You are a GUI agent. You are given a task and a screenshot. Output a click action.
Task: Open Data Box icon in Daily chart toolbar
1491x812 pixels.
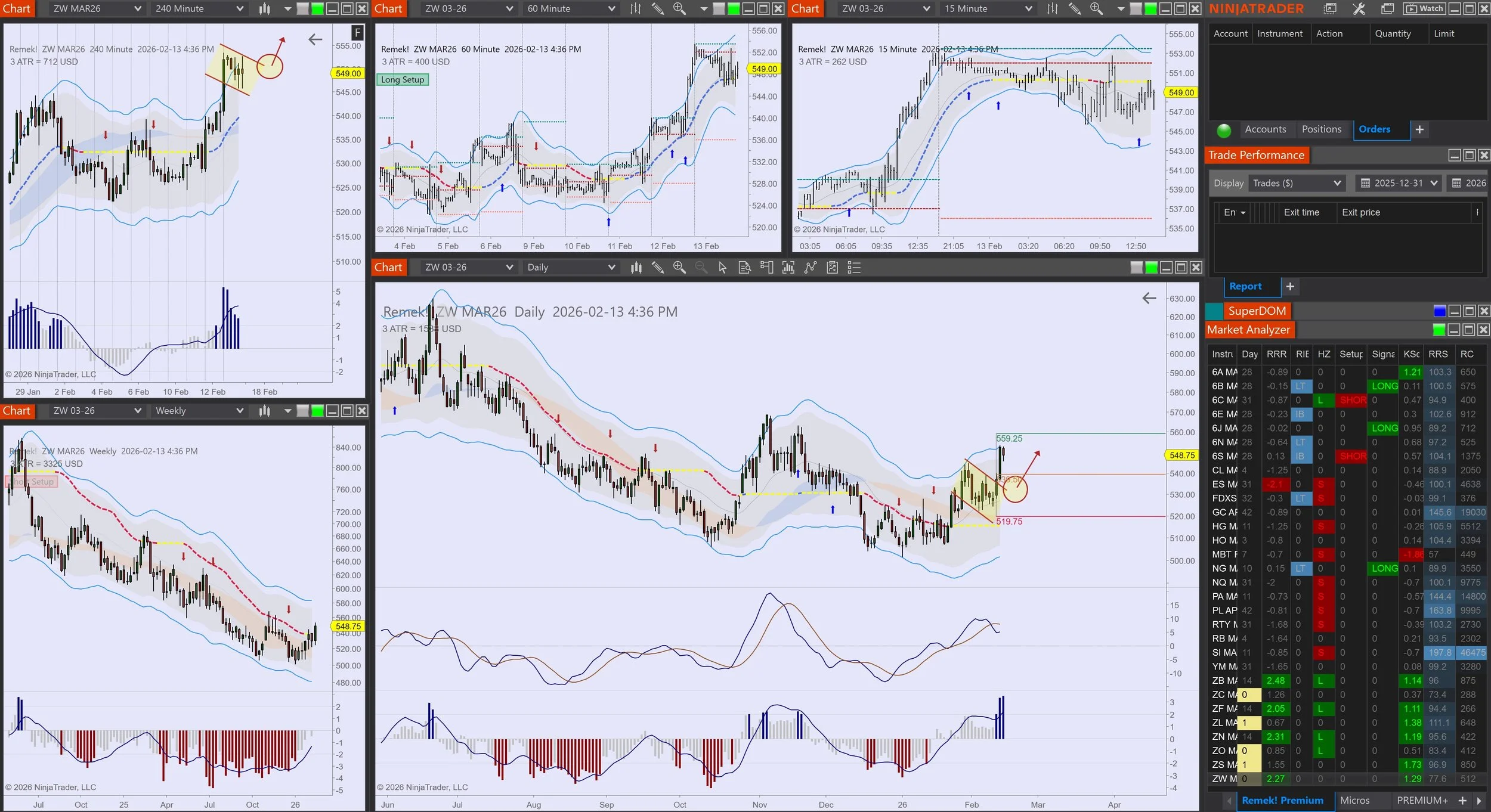pyautogui.click(x=744, y=268)
